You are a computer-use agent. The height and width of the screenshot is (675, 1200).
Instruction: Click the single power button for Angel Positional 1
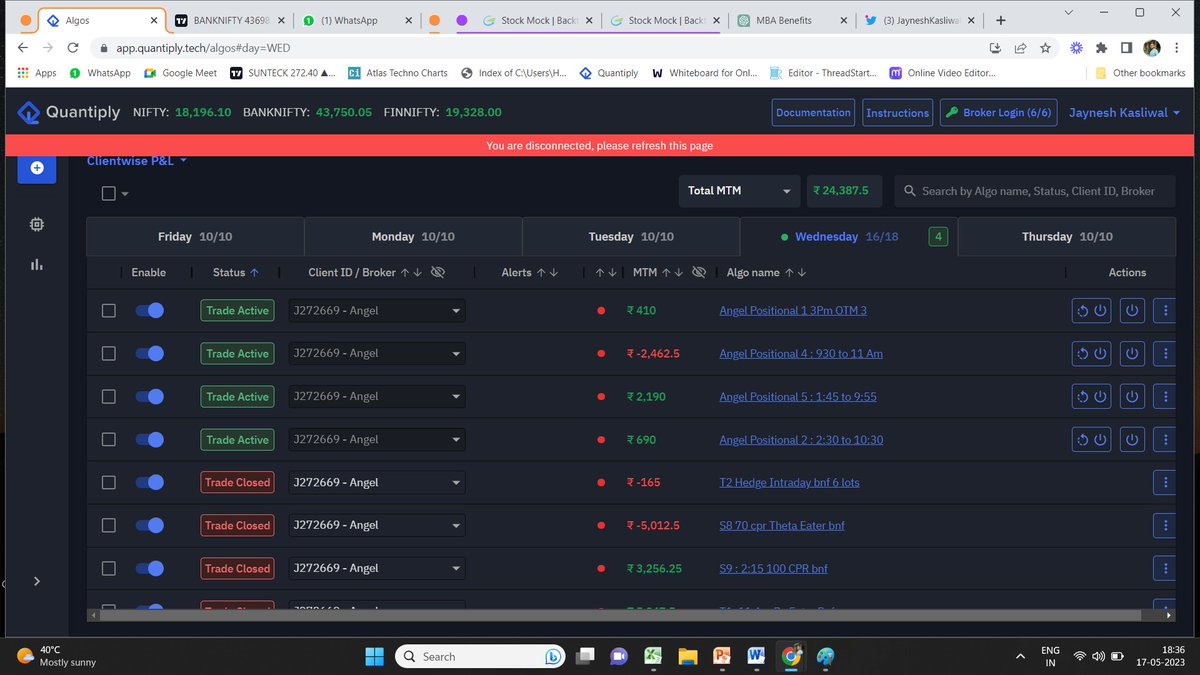1132,311
